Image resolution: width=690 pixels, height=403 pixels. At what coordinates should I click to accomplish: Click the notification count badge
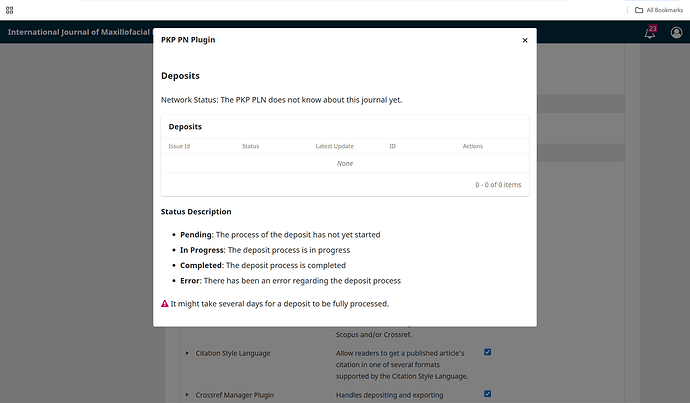coord(654,28)
